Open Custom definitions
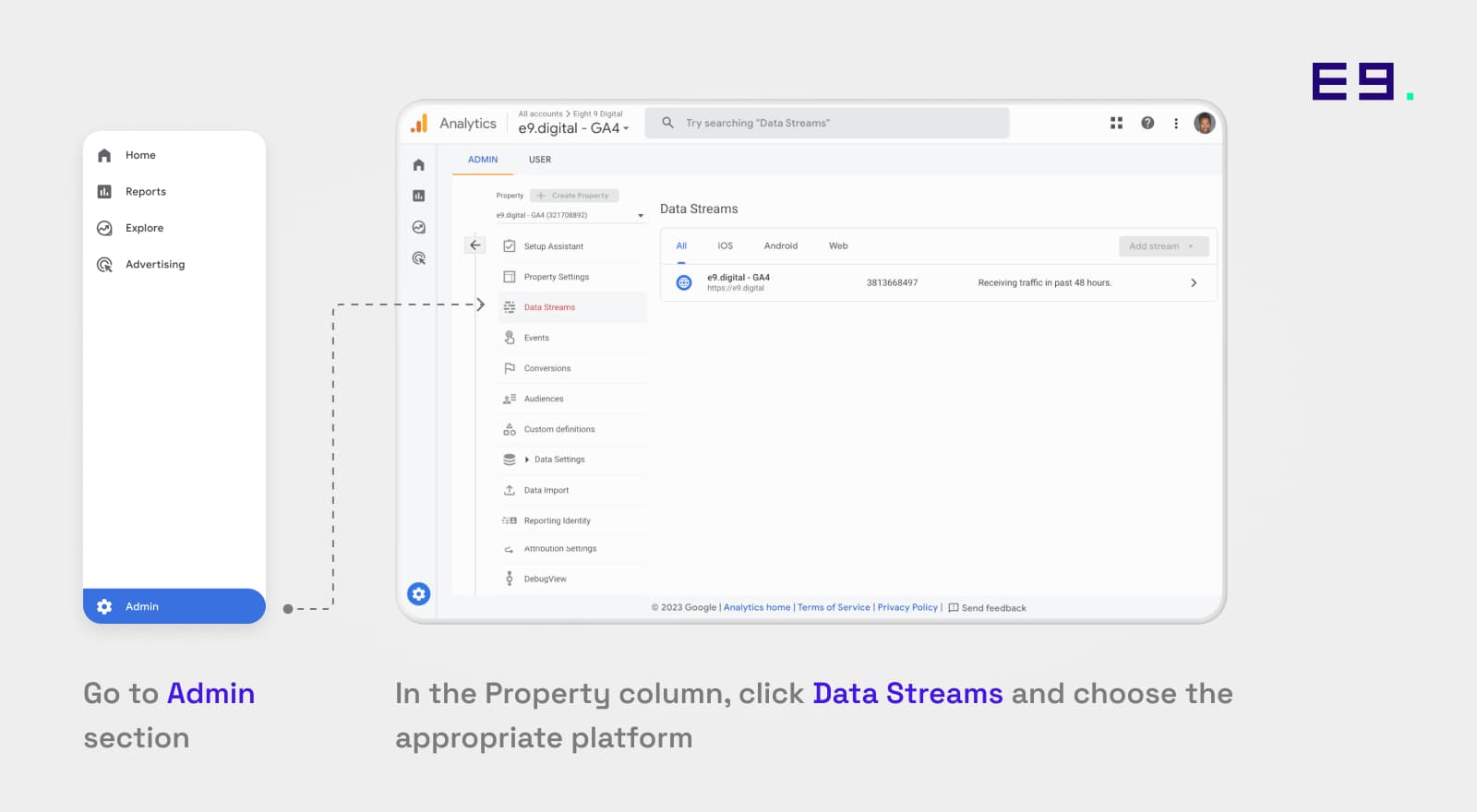1477x812 pixels. point(572,429)
